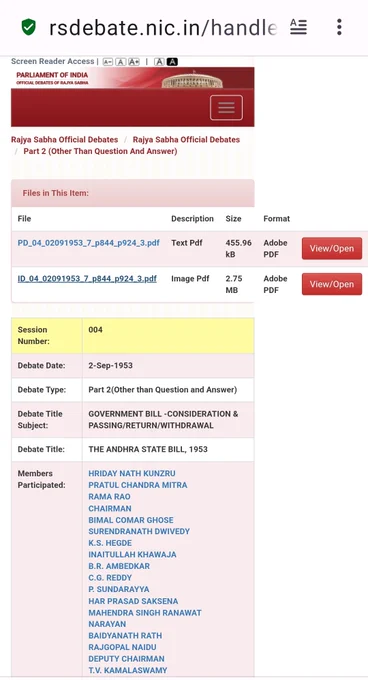This screenshot has width=368, height=680.
Task: Open Screen Reader Access link
Action: point(52,62)
